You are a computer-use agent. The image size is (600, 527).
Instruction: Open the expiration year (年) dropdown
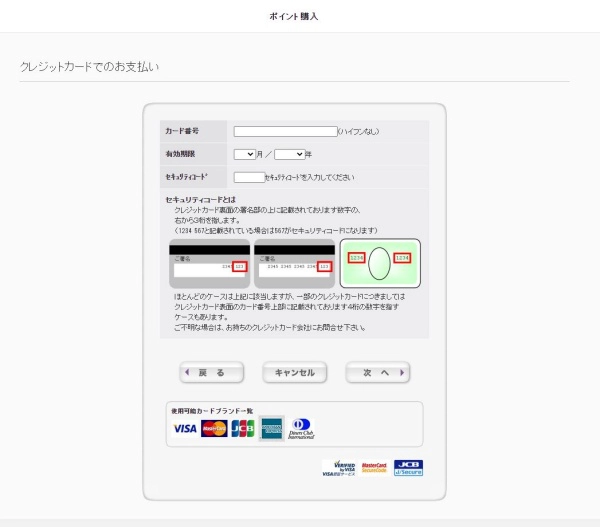(x=289, y=154)
